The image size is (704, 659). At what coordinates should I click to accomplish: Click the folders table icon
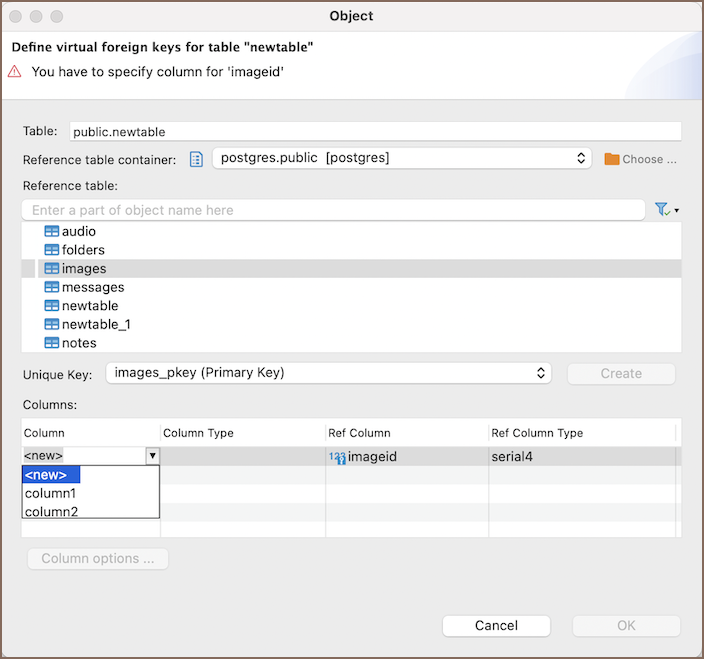[x=52, y=250]
